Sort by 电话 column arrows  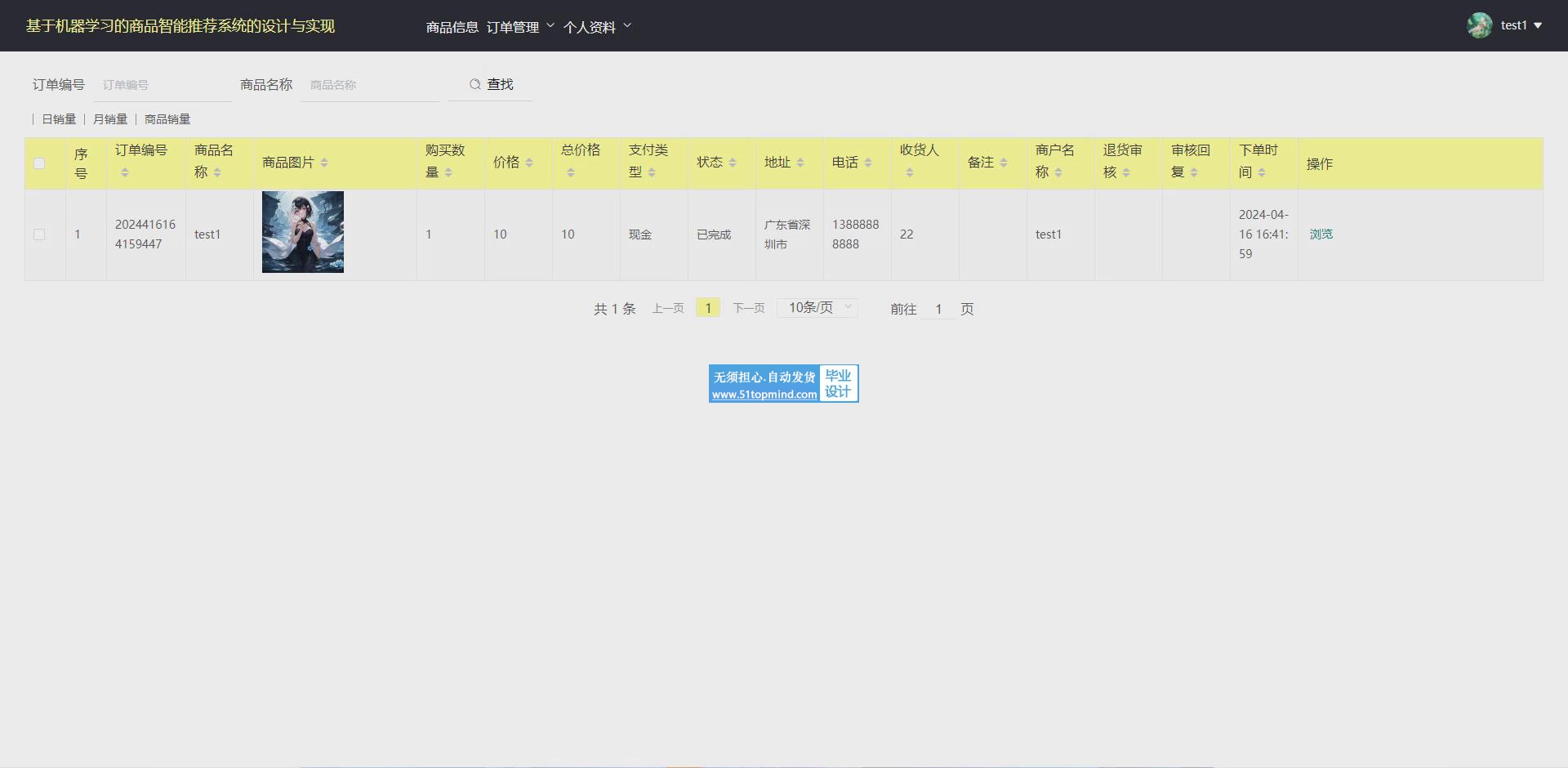click(x=868, y=163)
